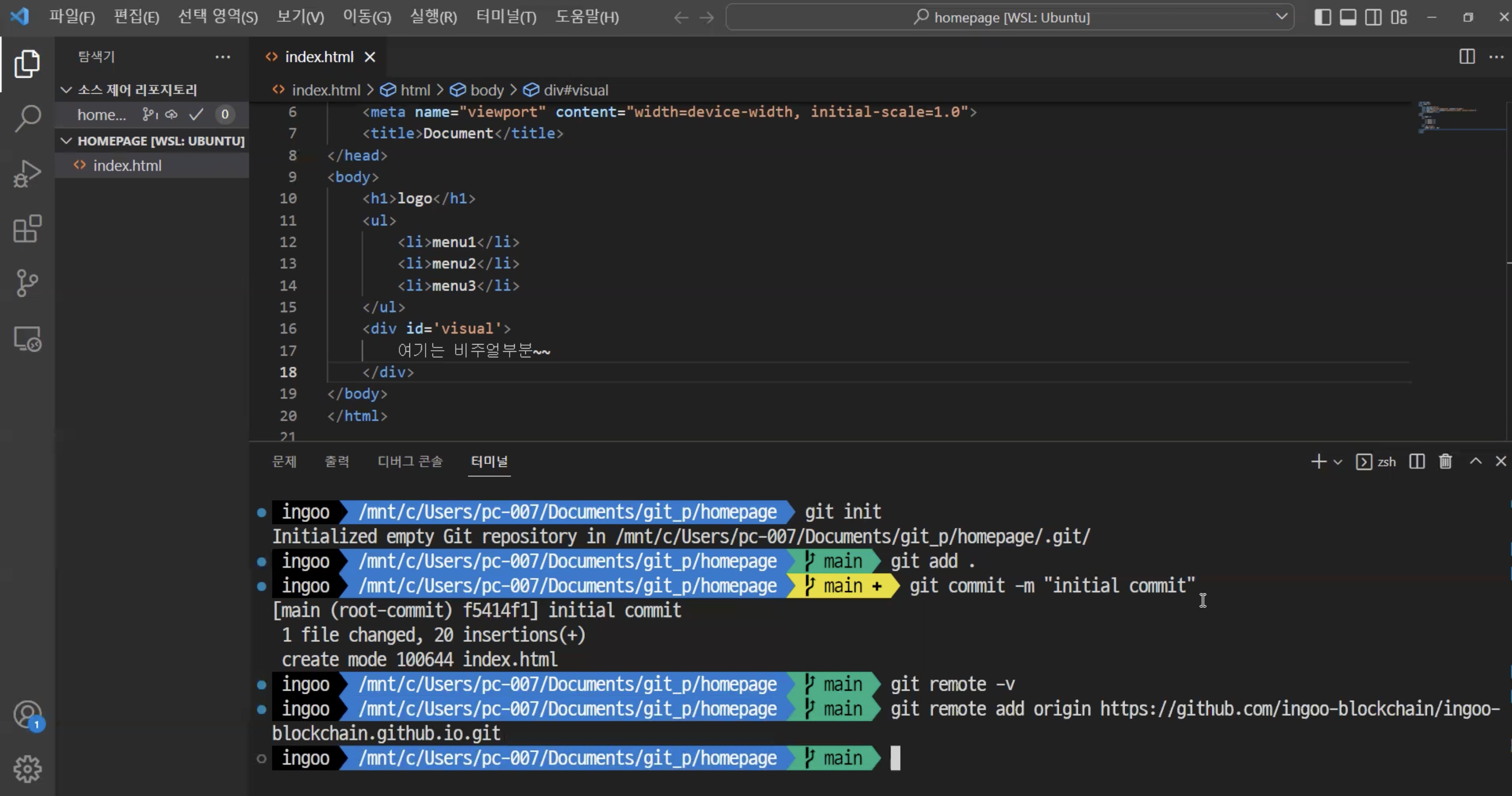The image size is (1512, 796).
Task: Split the terminal panel
Action: coord(1417,461)
